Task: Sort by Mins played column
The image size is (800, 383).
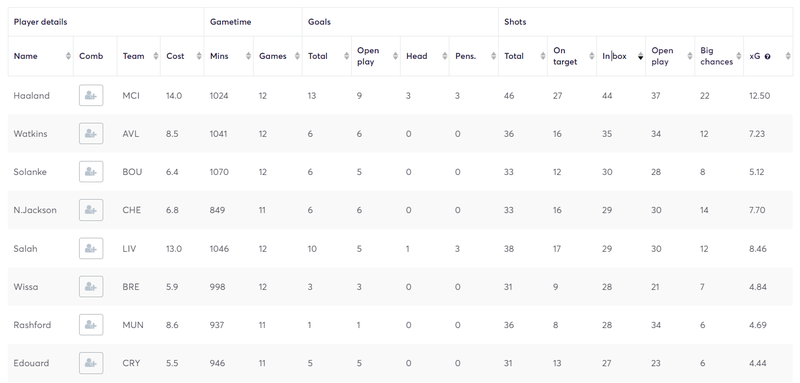Action: [248, 56]
